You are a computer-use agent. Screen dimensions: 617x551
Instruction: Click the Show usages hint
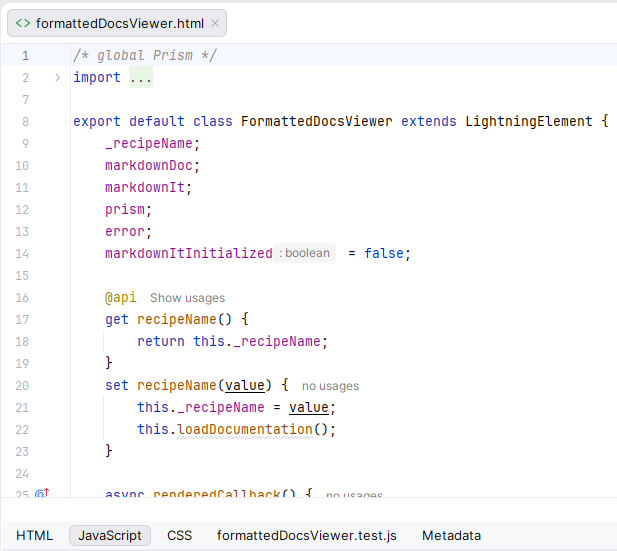[x=187, y=298]
